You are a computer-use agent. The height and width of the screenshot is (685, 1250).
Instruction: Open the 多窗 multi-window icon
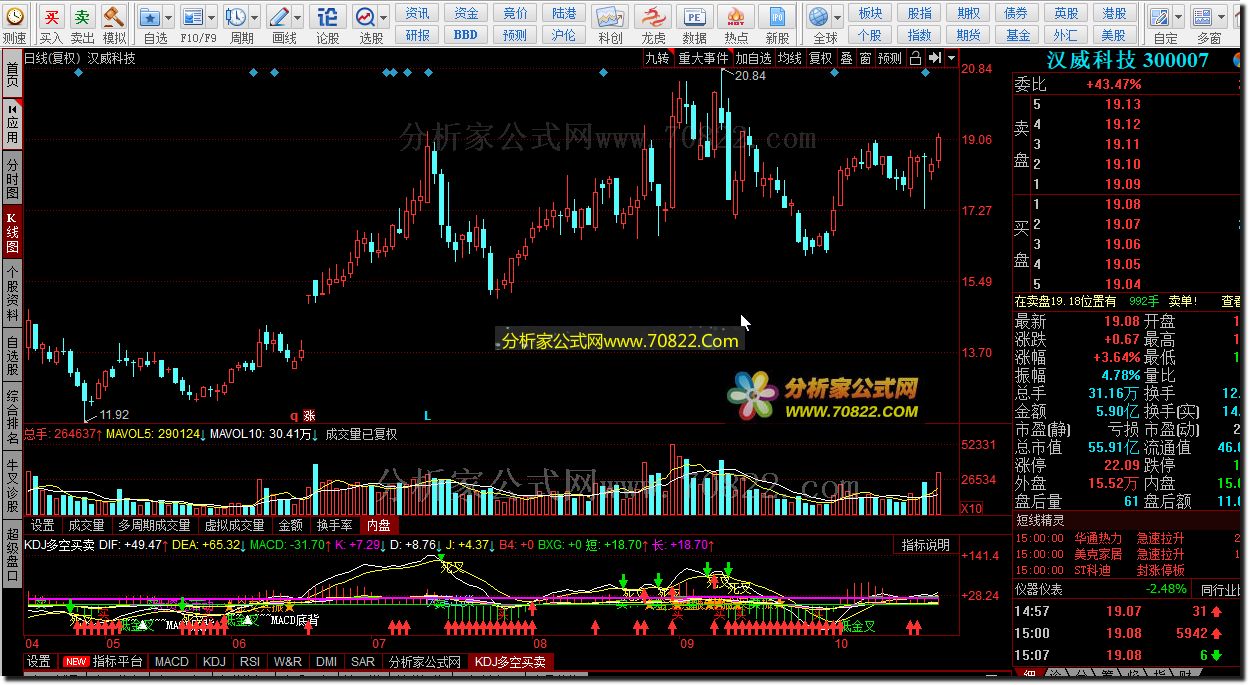(1204, 17)
